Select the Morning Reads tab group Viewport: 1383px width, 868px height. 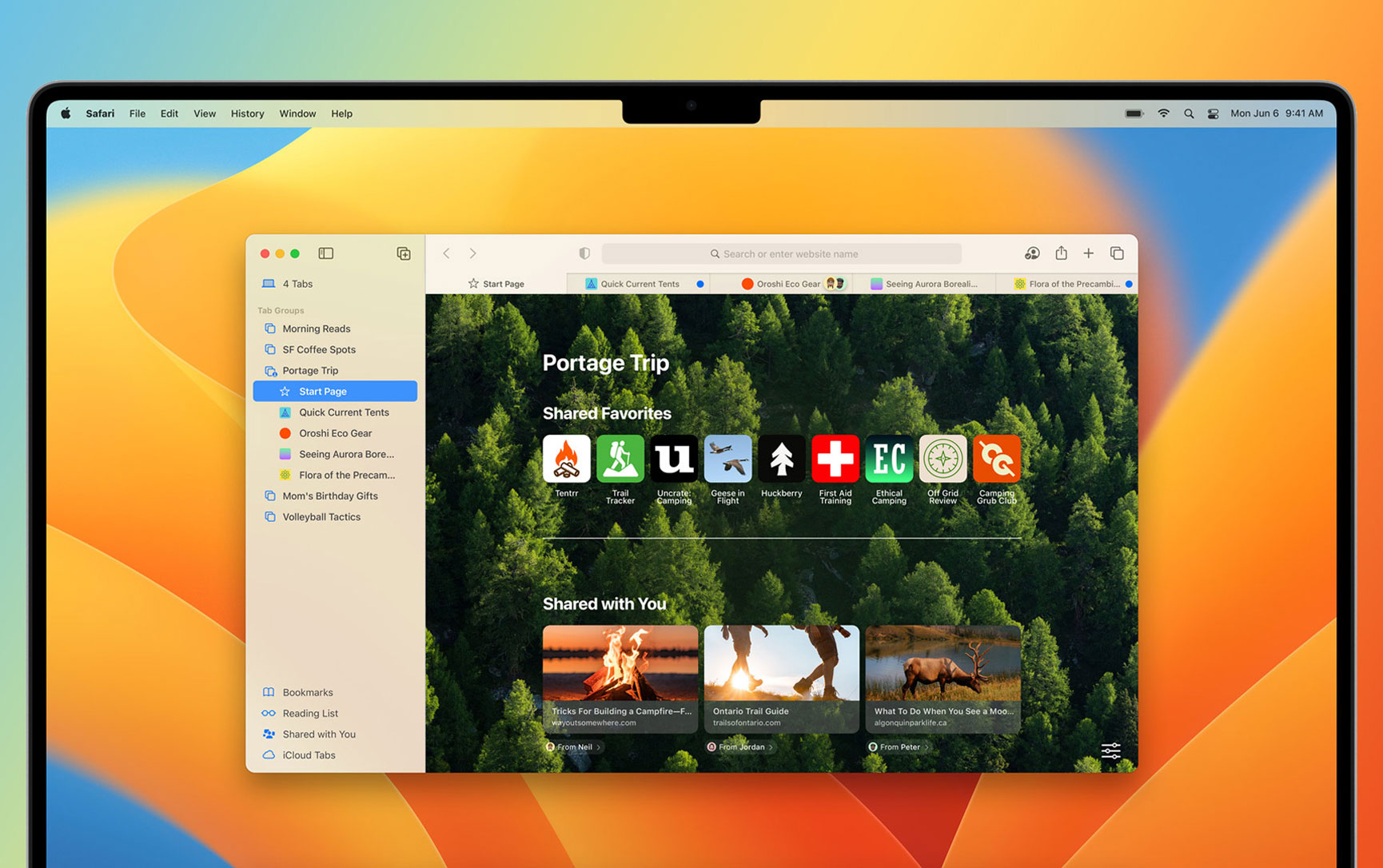335,328
